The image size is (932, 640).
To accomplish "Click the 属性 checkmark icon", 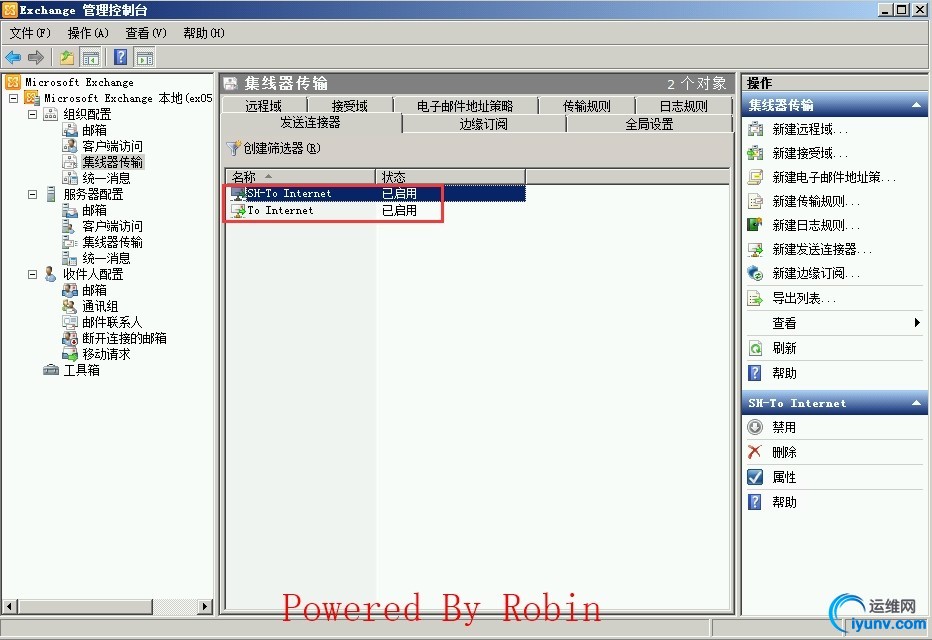I will pyautogui.click(x=755, y=477).
